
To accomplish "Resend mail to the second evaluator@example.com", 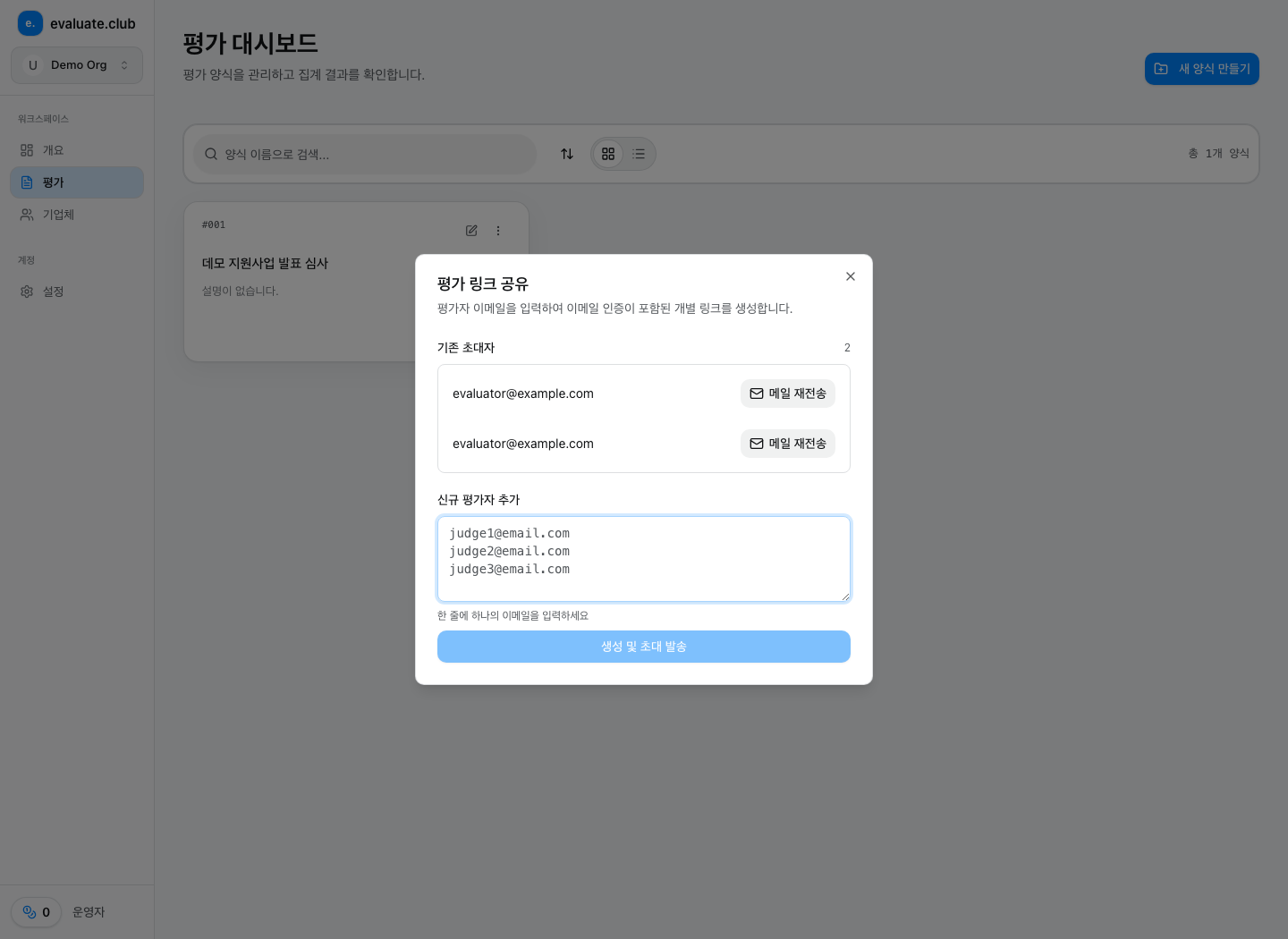I will coord(787,444).
